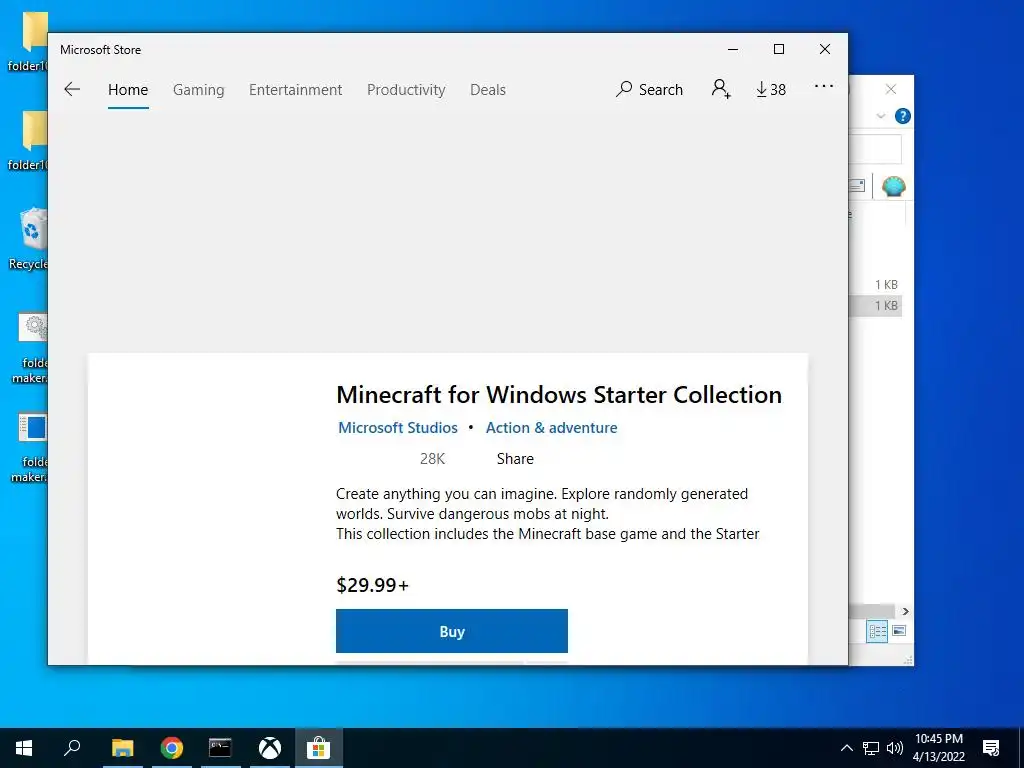Open the Home tab in Microsoft Store
This screenshot has width=1024, height=768.
coord(128,89)
